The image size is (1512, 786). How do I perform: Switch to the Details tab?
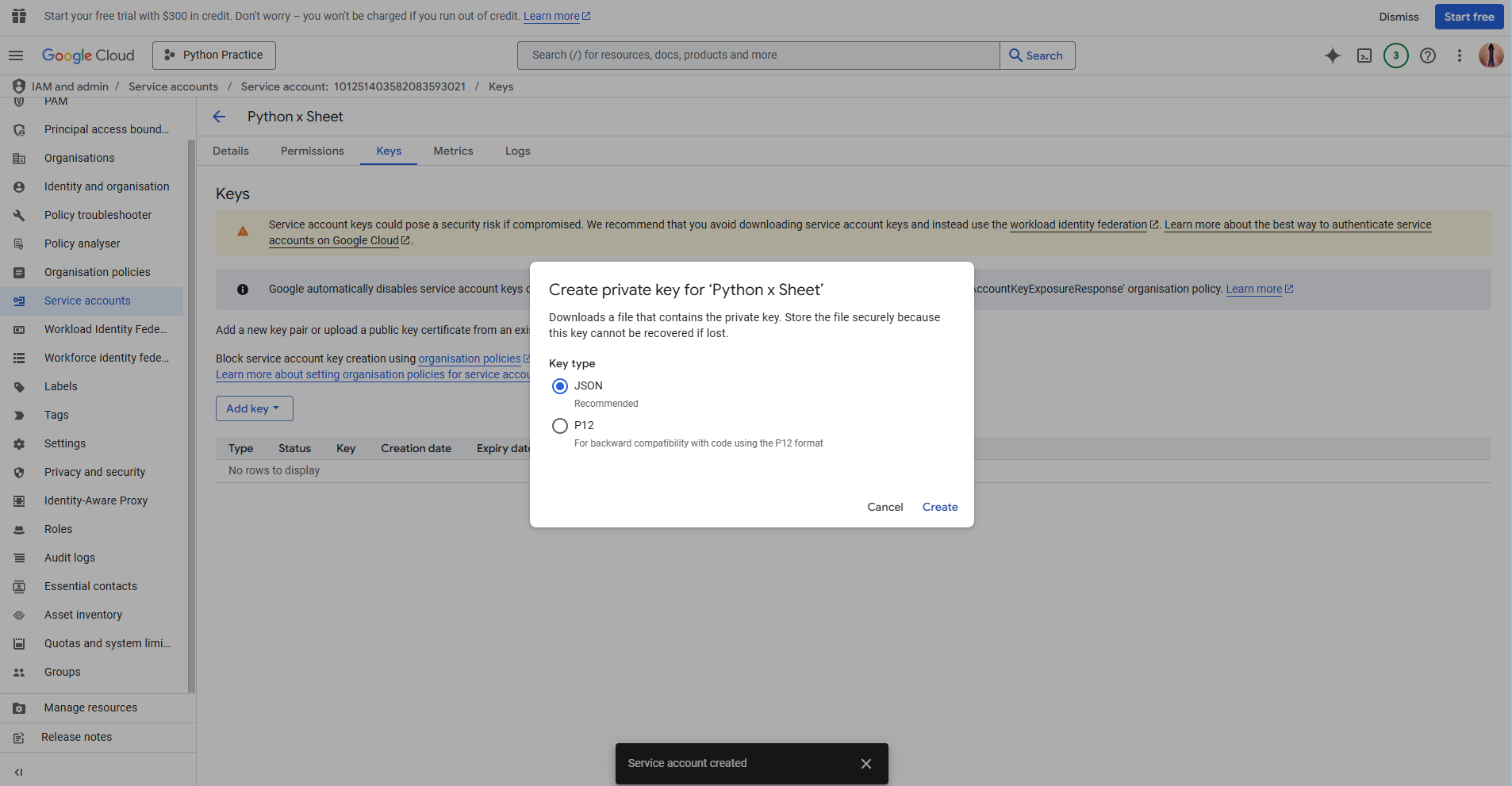pos(231,151)
